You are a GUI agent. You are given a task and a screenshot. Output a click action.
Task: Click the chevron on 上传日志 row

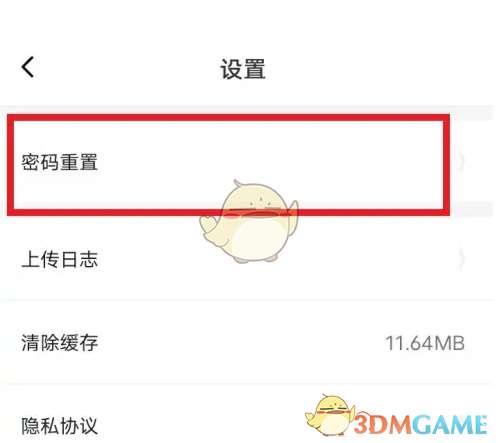(x=462, y=258)
